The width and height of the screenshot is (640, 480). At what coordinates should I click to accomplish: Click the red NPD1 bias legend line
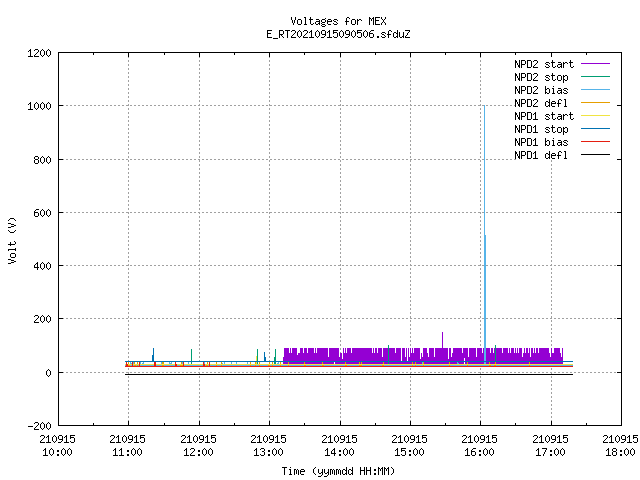[x=595, y=142]
